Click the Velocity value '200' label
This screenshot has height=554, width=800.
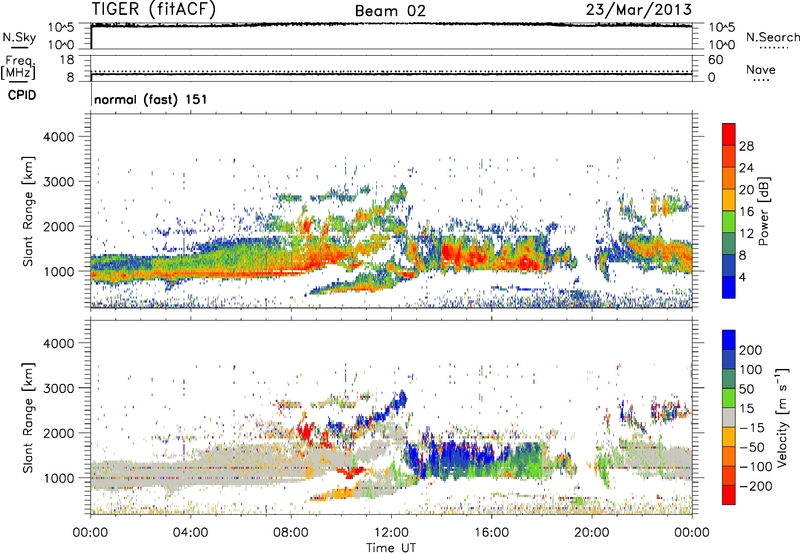751,350
